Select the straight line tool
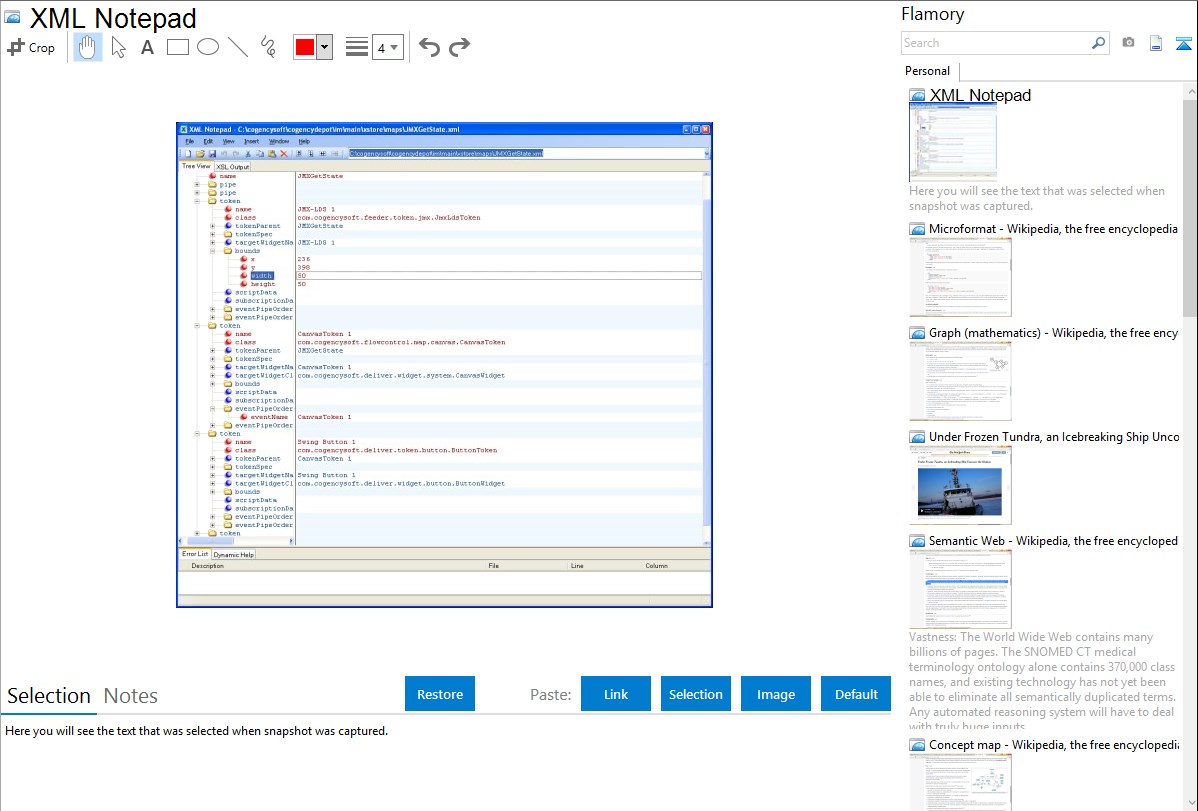Image resolution: width=1198 pixels, height=811 pixels. (238, 47)
